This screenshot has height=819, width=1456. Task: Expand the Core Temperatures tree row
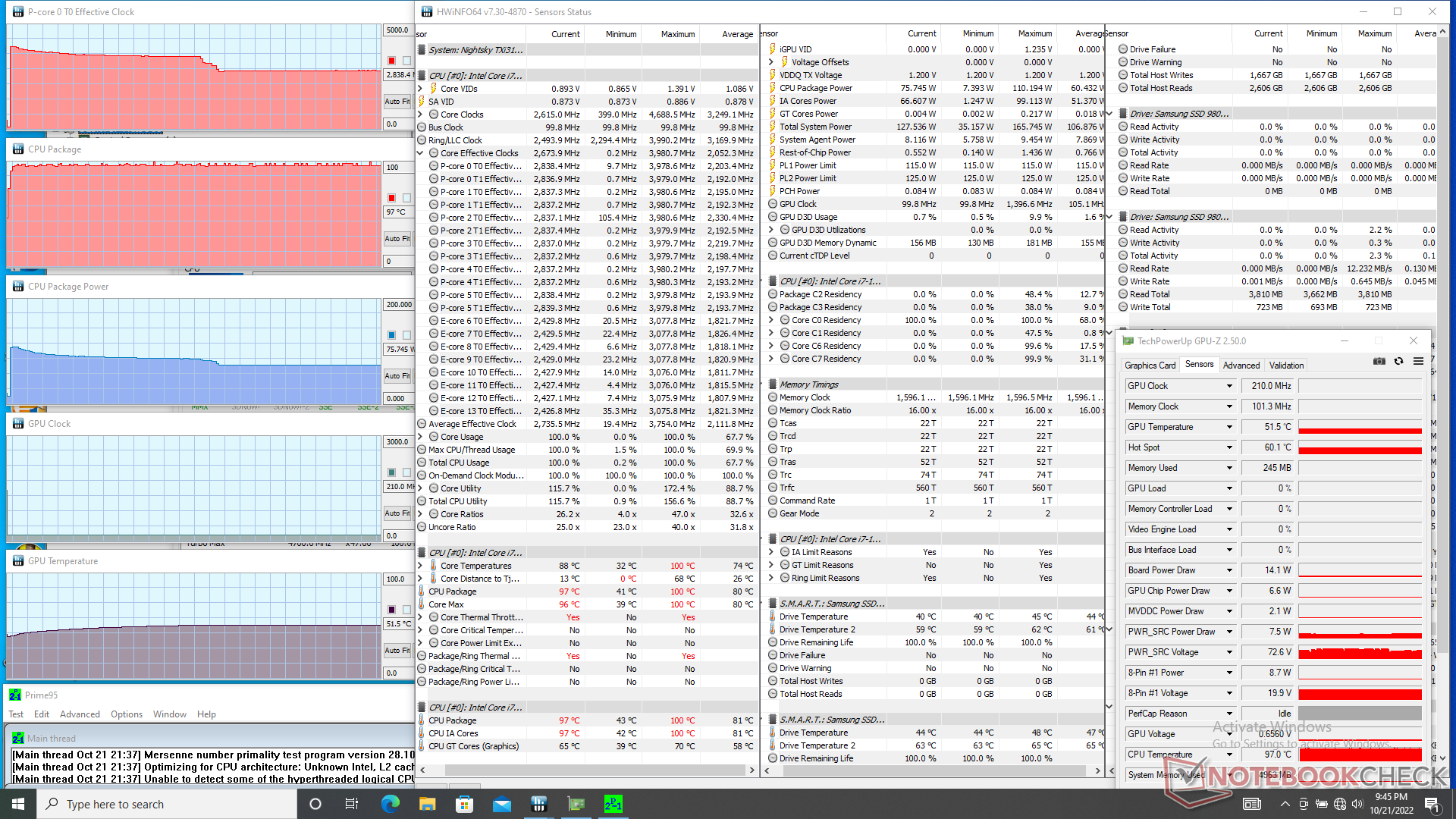click(421, 566)
